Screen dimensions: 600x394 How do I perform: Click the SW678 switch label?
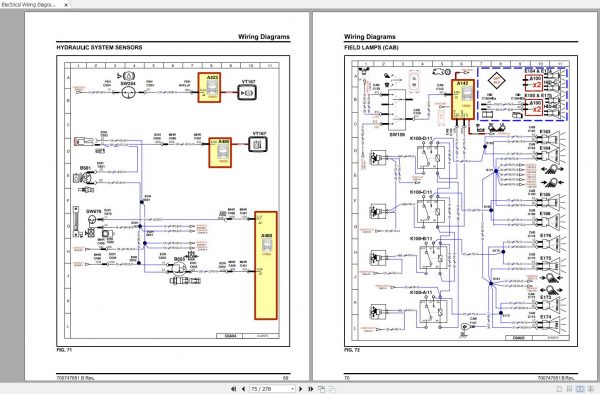tap(93, 211)
